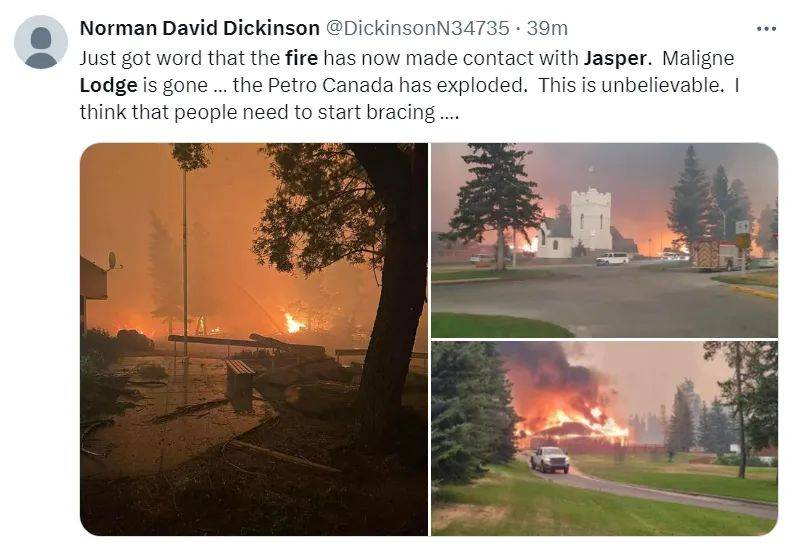
Task: Click the fire truck in the top-right photo
Action: pyautogui.click(x=716, y=254)
